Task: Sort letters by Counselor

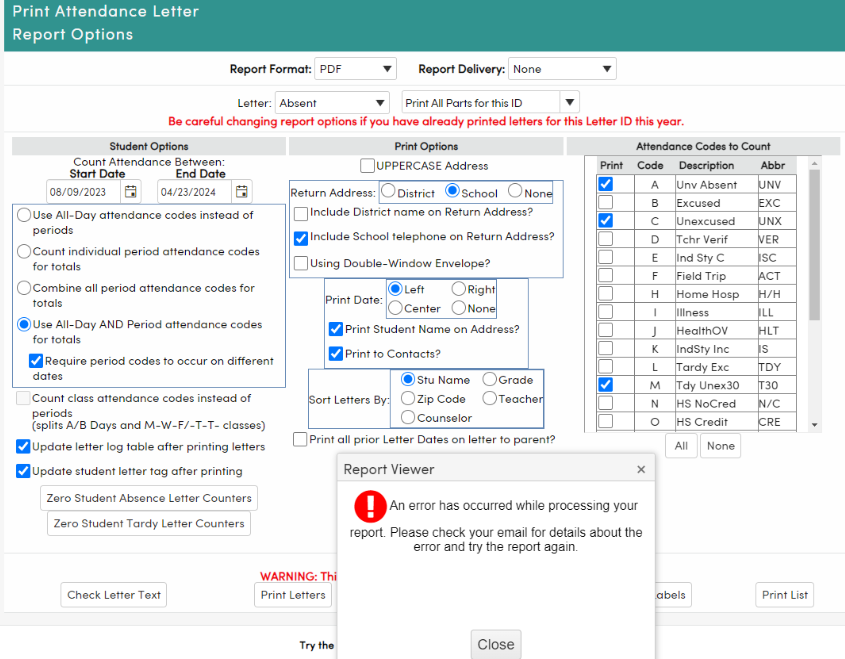Action: (x=408, y=417)
